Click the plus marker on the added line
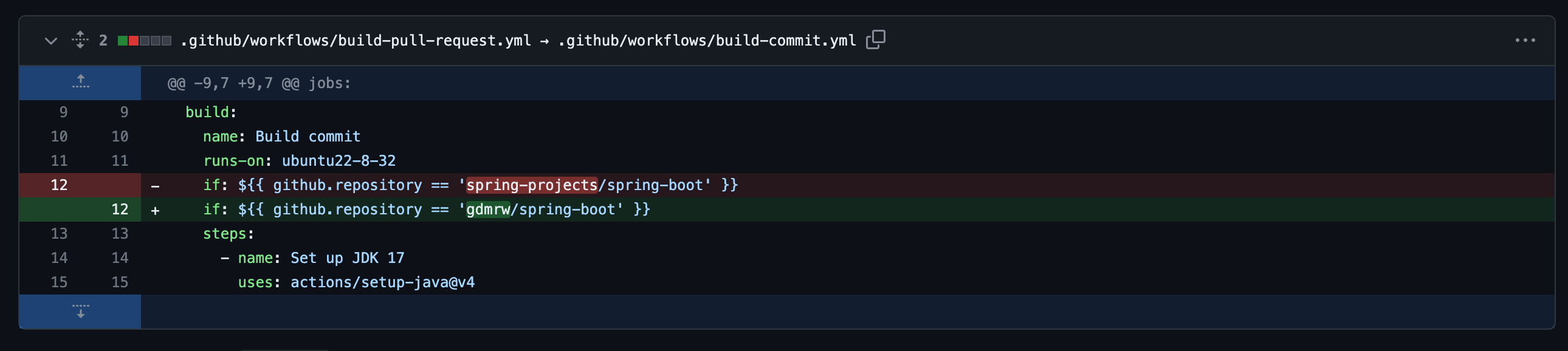 [155, 210]
